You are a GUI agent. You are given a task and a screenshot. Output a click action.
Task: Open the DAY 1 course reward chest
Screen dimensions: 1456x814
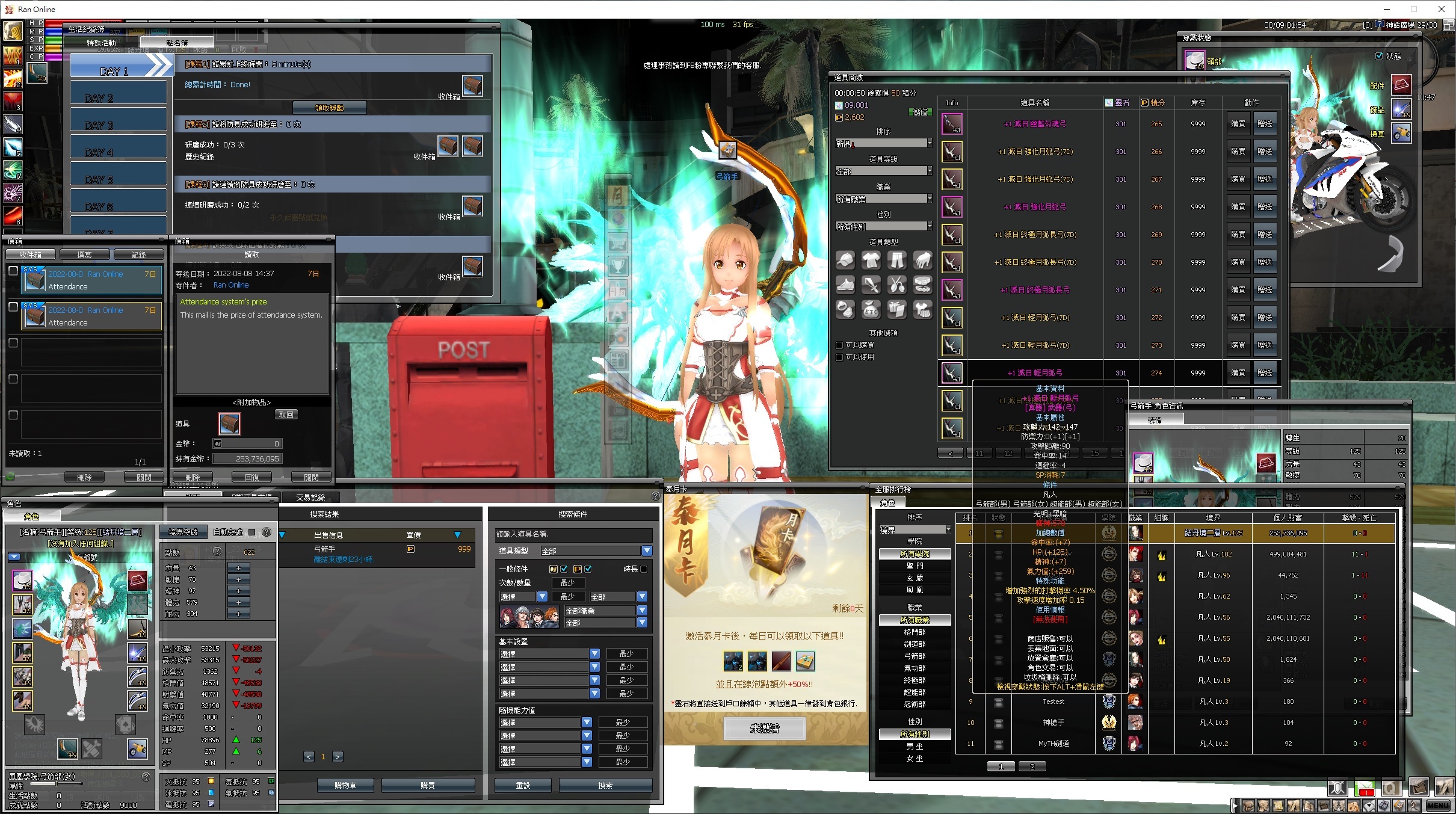472,86
